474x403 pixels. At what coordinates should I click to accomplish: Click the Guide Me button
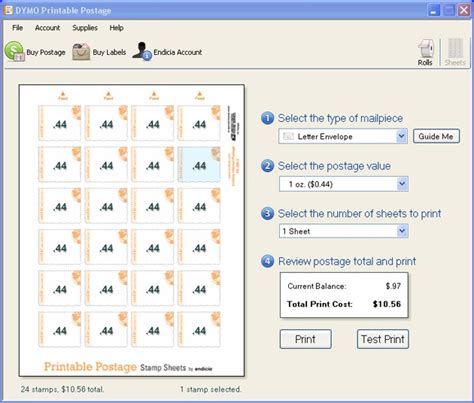pyautogui.click(x=436, y=136)
